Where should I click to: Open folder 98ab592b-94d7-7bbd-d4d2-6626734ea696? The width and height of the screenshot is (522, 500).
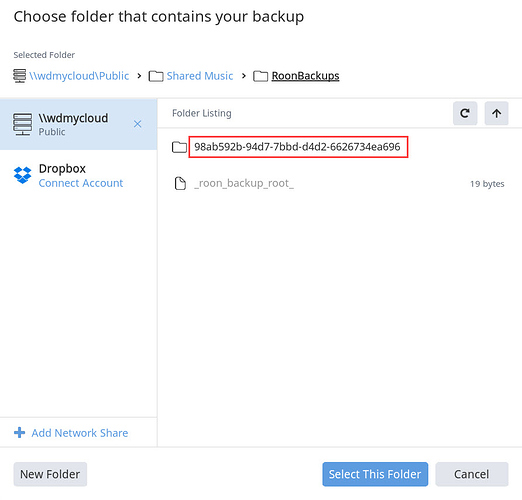(297, 147)
